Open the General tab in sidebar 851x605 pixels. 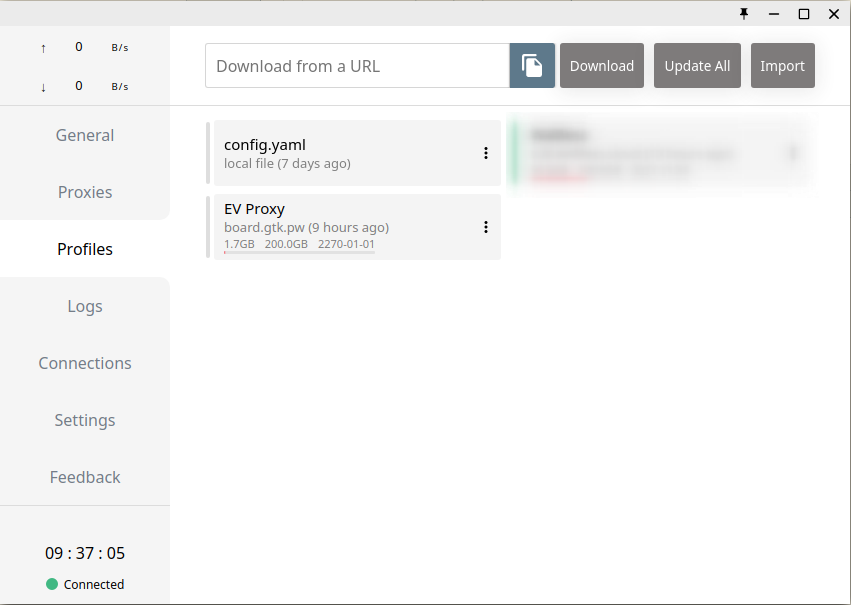(85, 135)
